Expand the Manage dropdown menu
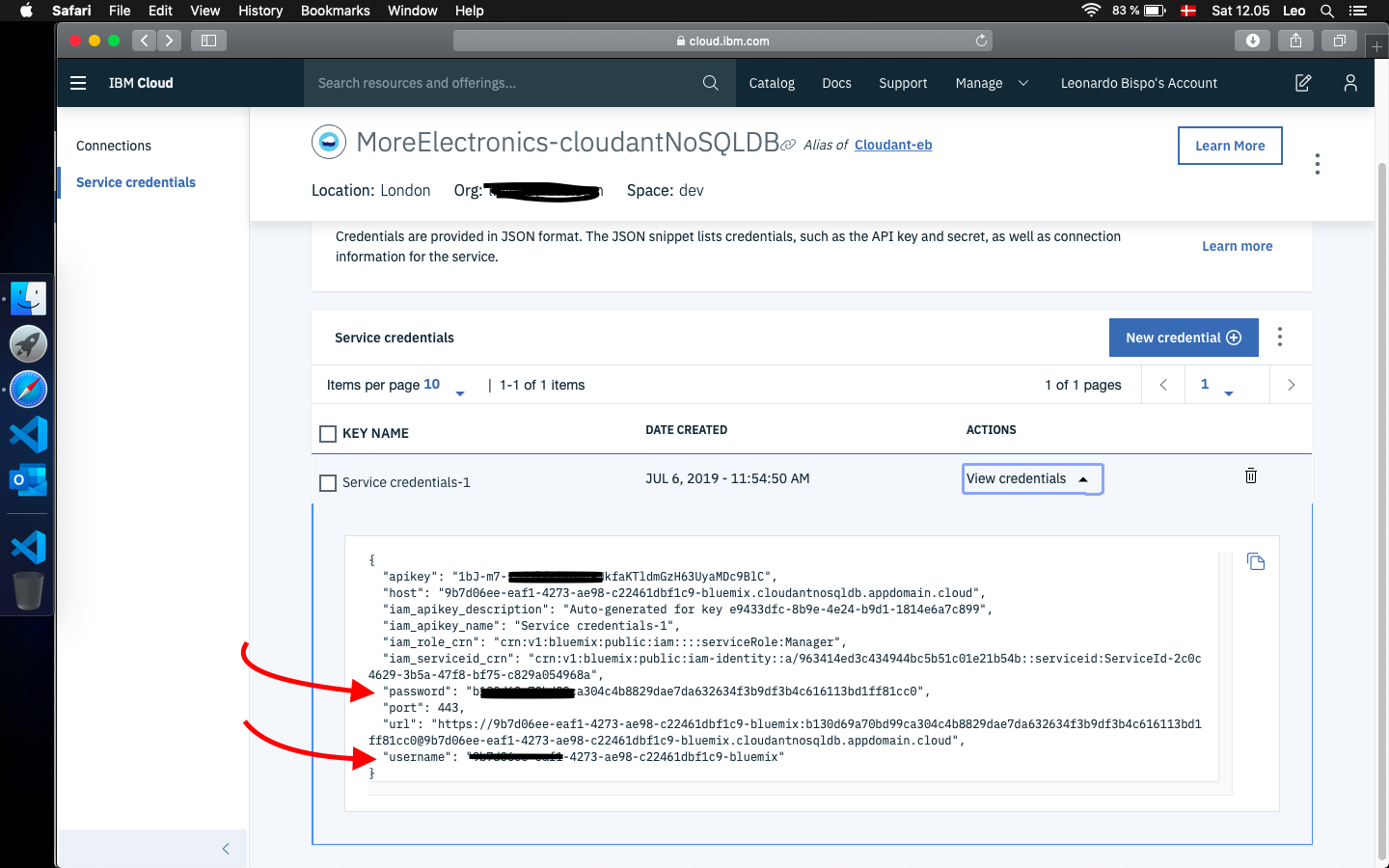1389x868 pixels. (992, 83)
